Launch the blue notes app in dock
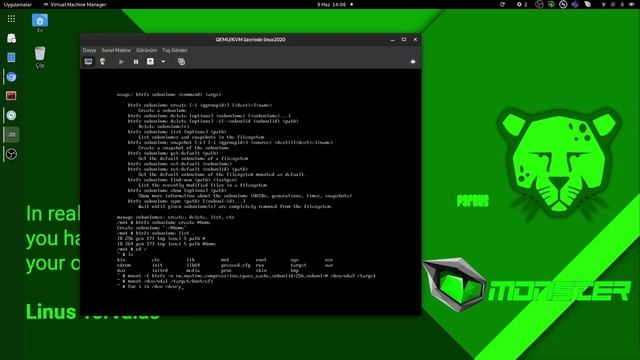 click(11, 57)
